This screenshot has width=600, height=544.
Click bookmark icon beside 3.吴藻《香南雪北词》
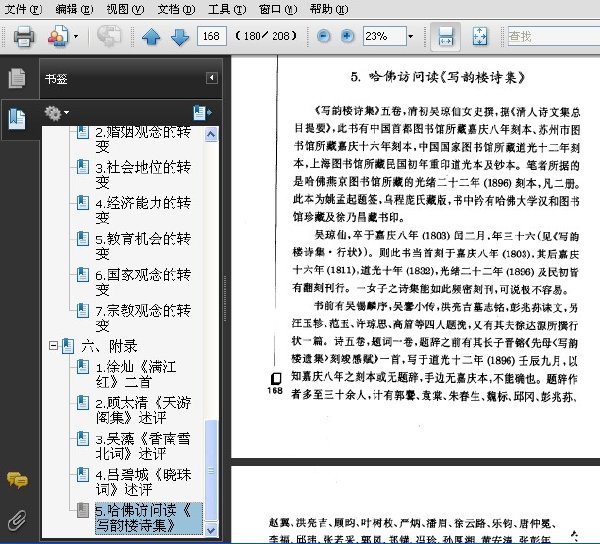coord(83,439)
